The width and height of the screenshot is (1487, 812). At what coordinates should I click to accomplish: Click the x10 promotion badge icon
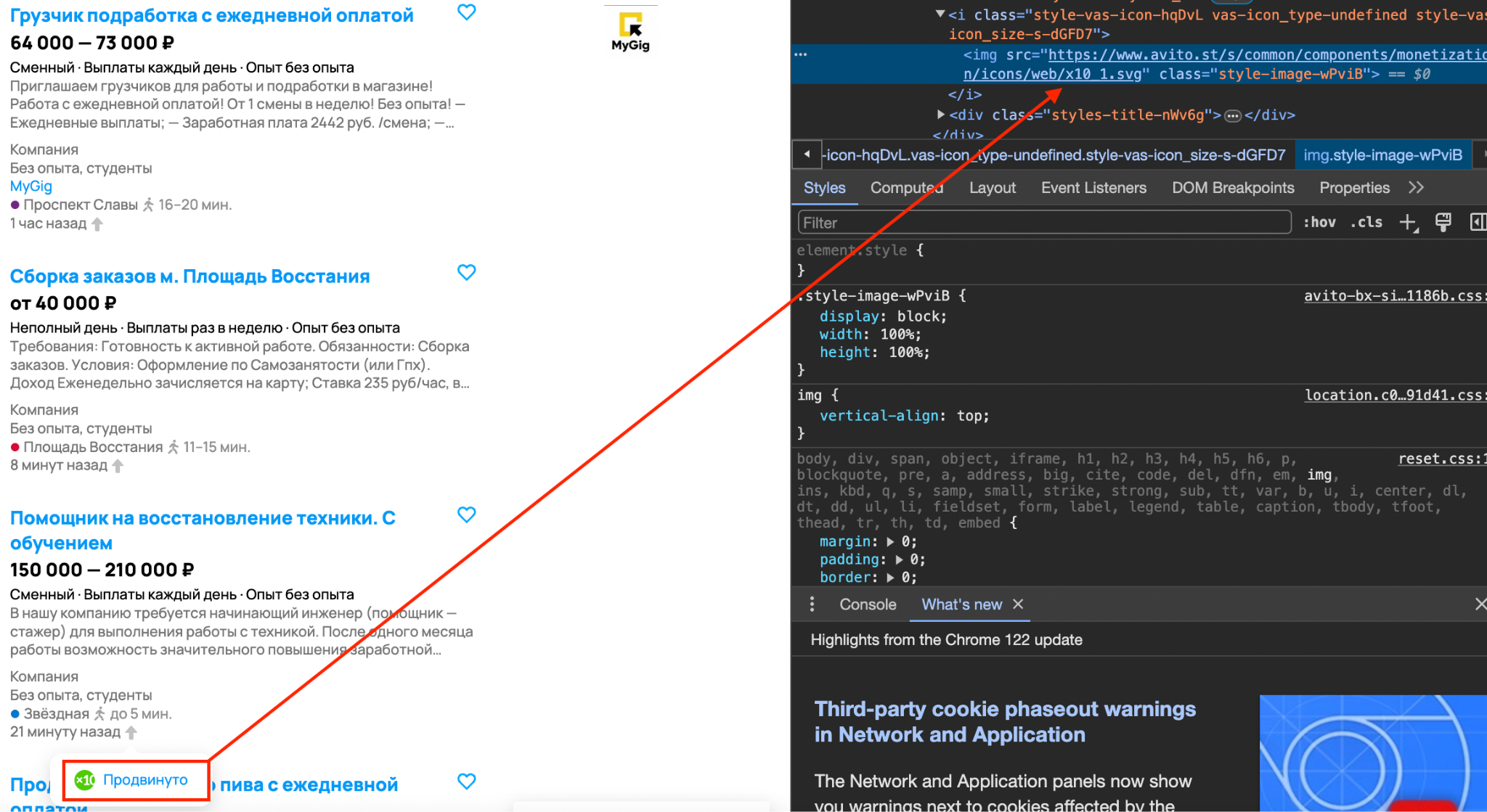click(85, 780)
